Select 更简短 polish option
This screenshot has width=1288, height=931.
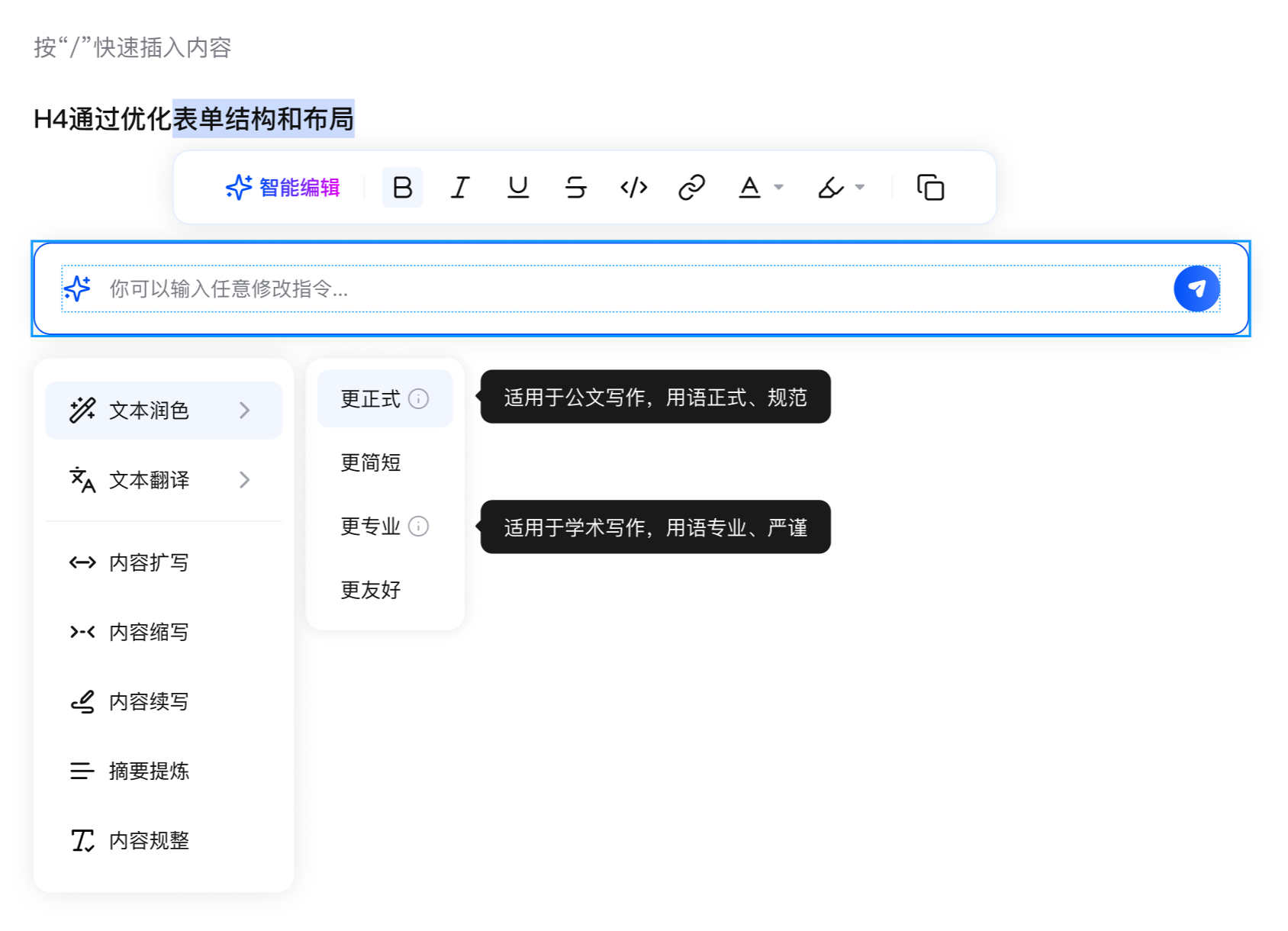(371, 462)
